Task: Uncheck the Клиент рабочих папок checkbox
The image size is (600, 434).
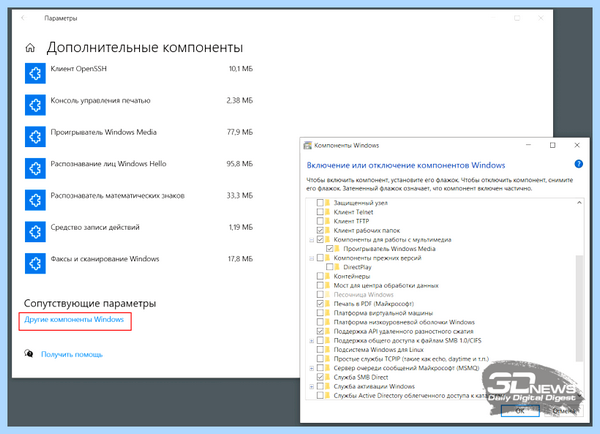Action: point(320,230)
